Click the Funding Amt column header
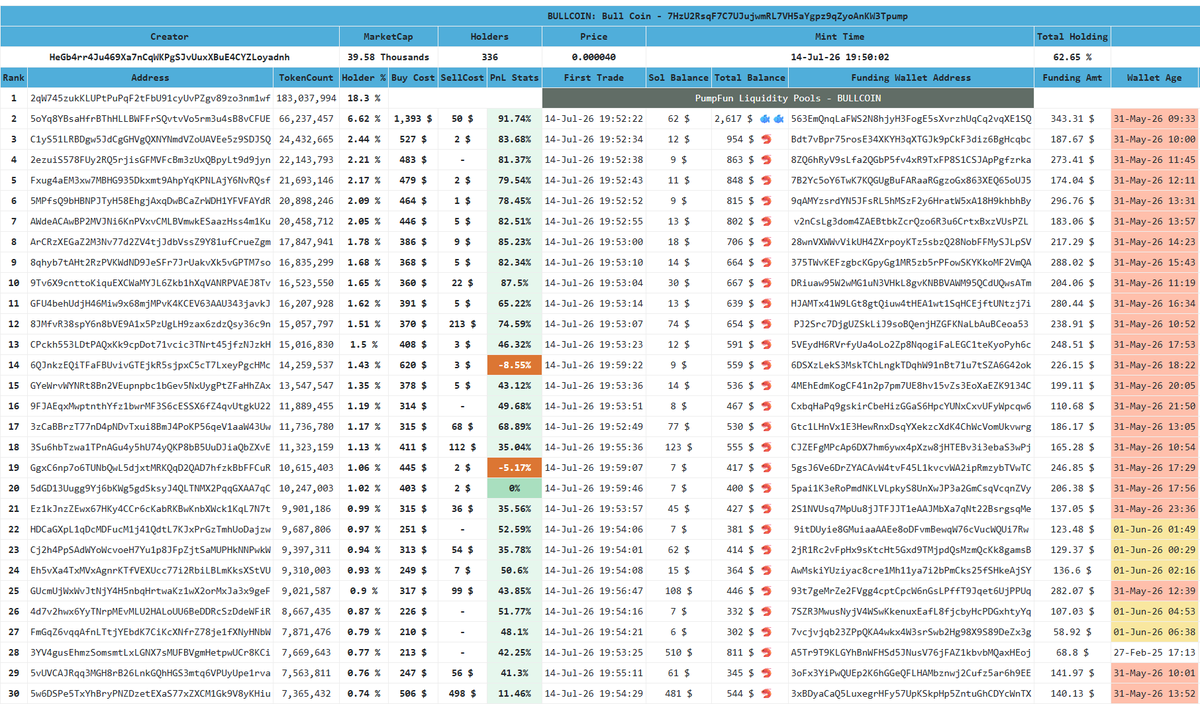The height and width of the screenshot is (704, 1200). [x=1072, y=77]
